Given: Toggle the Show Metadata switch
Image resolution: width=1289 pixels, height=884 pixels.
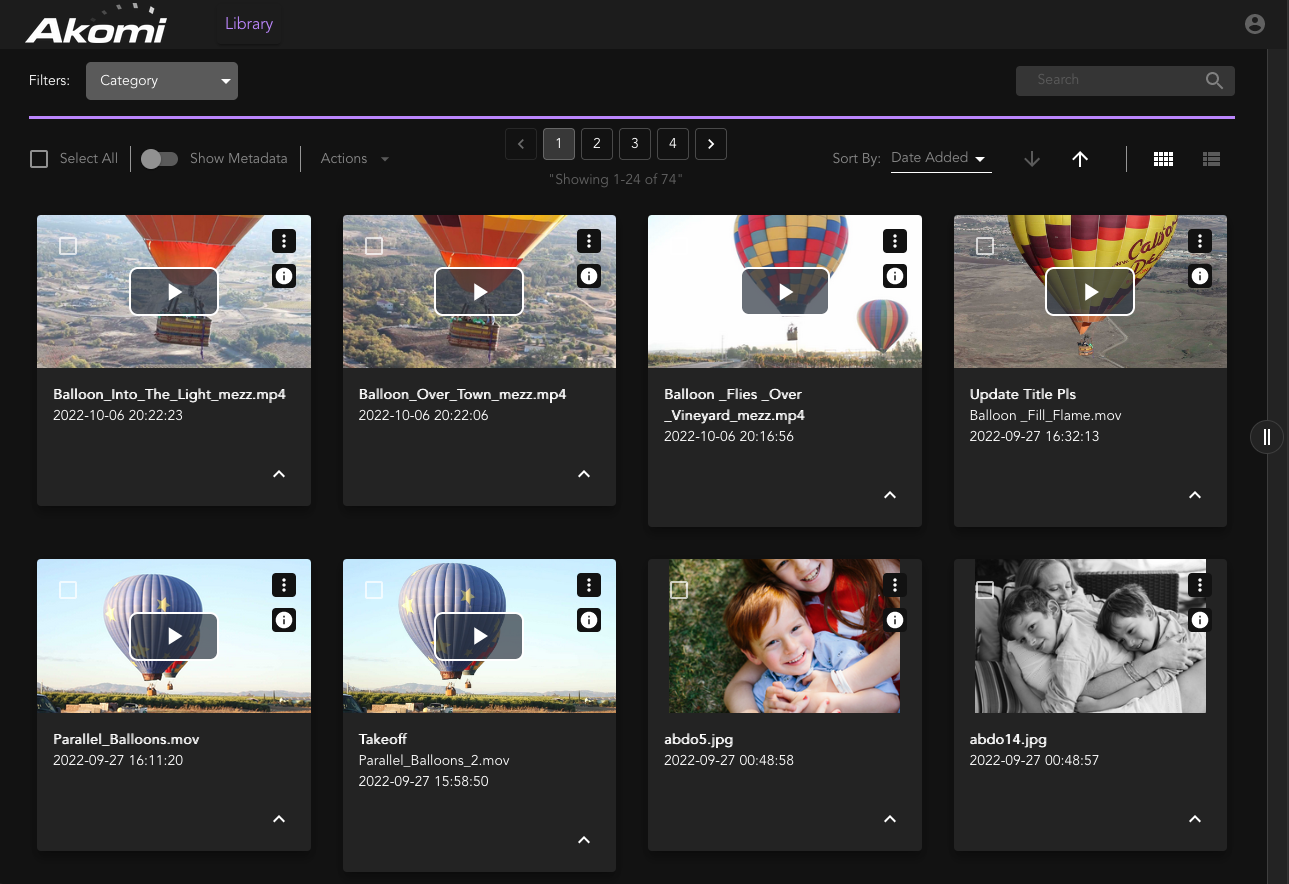Looking at the screenshot, I should click(x=159, y=159).
